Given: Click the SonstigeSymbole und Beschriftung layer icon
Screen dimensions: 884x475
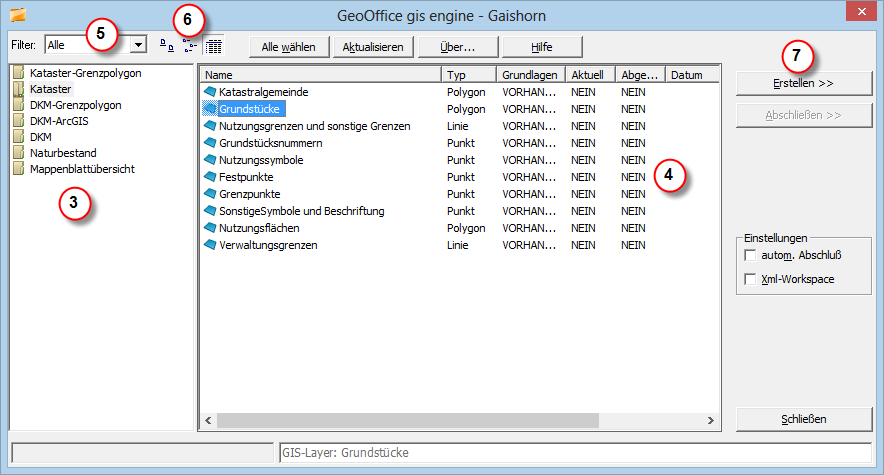Looking at the screenshot, I should pyautogui.click(x=210, y=210).
